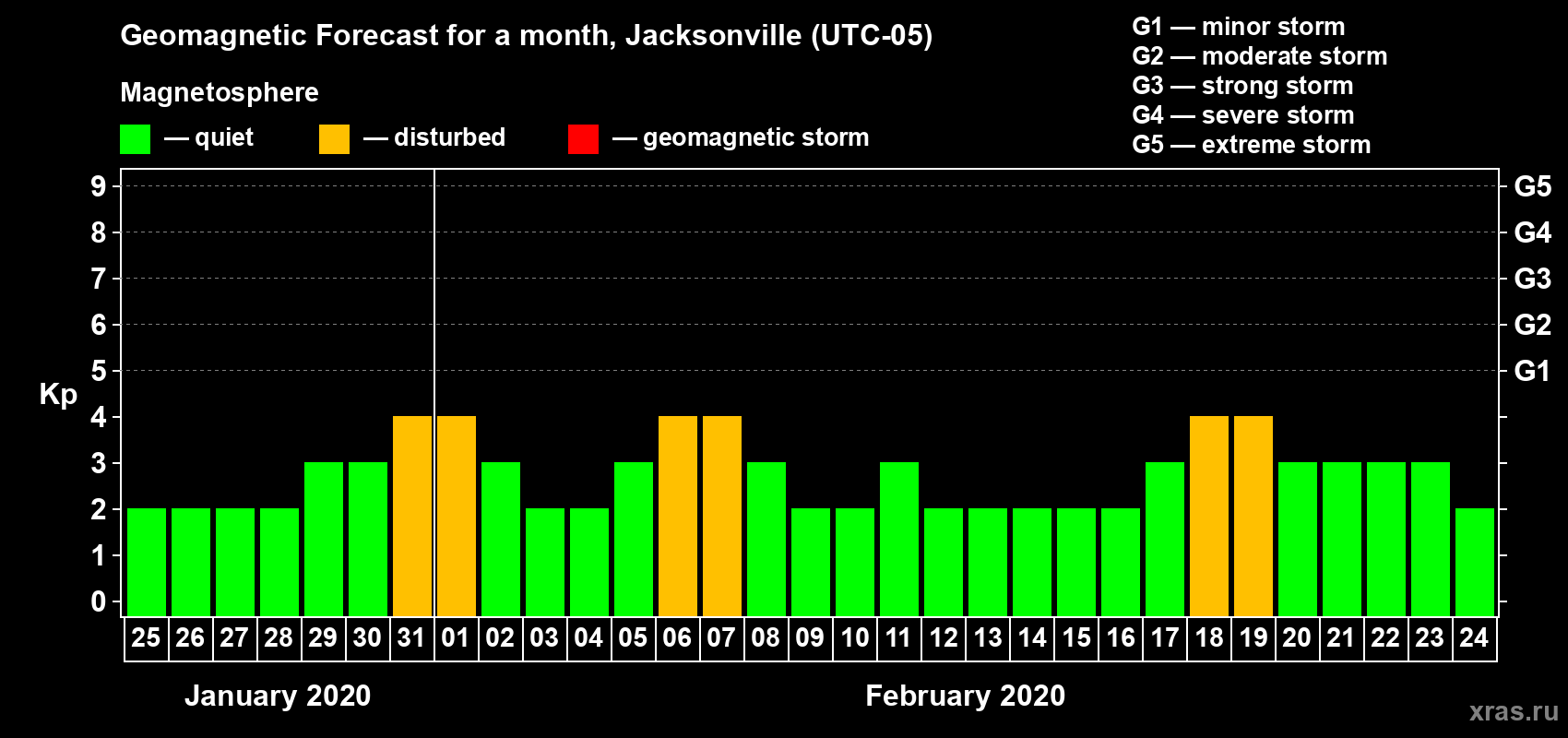Click the G1 right axis label

(1533, 371)
